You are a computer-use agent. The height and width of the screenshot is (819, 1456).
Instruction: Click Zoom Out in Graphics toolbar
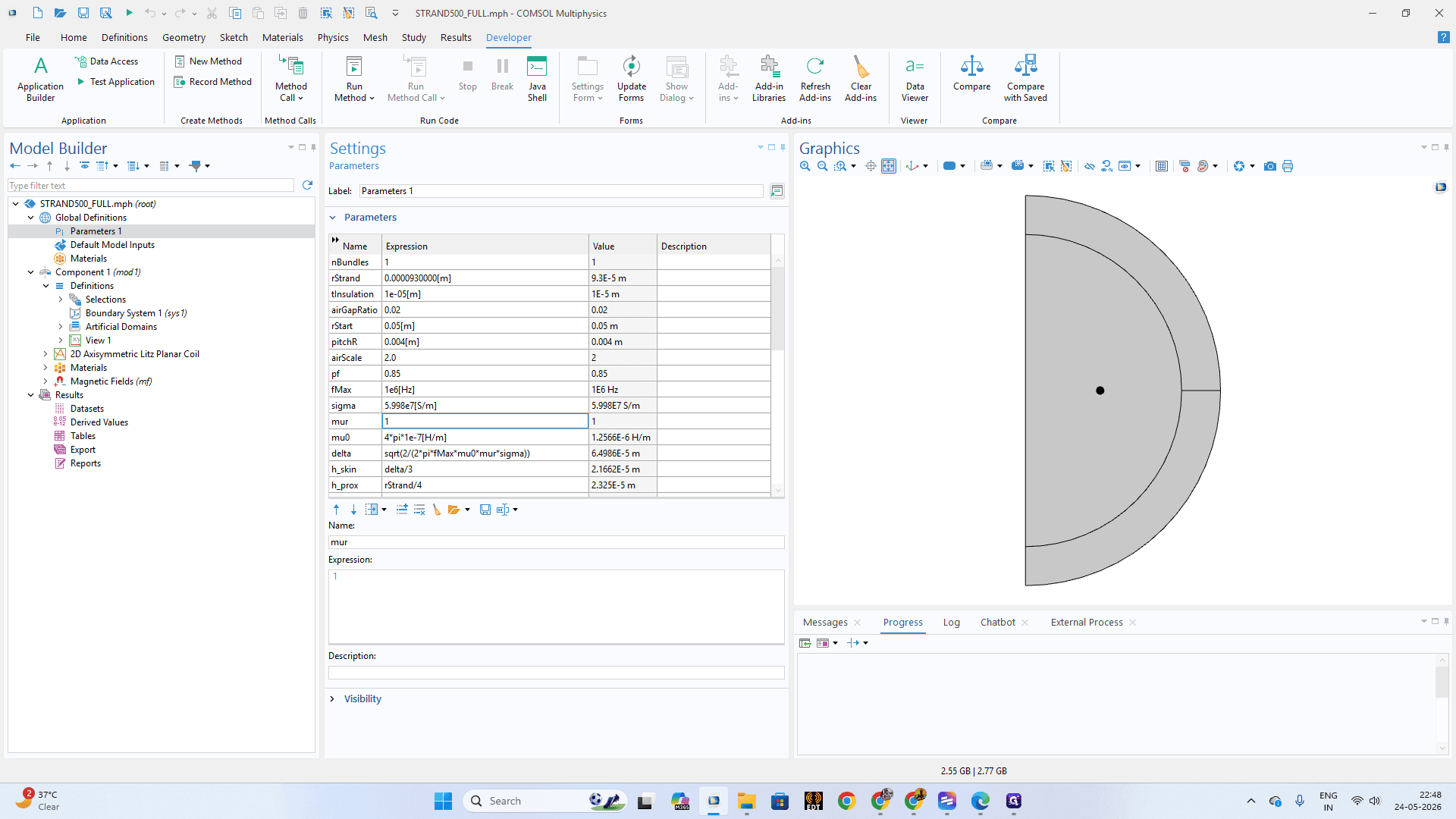click(x=822, y=166)
